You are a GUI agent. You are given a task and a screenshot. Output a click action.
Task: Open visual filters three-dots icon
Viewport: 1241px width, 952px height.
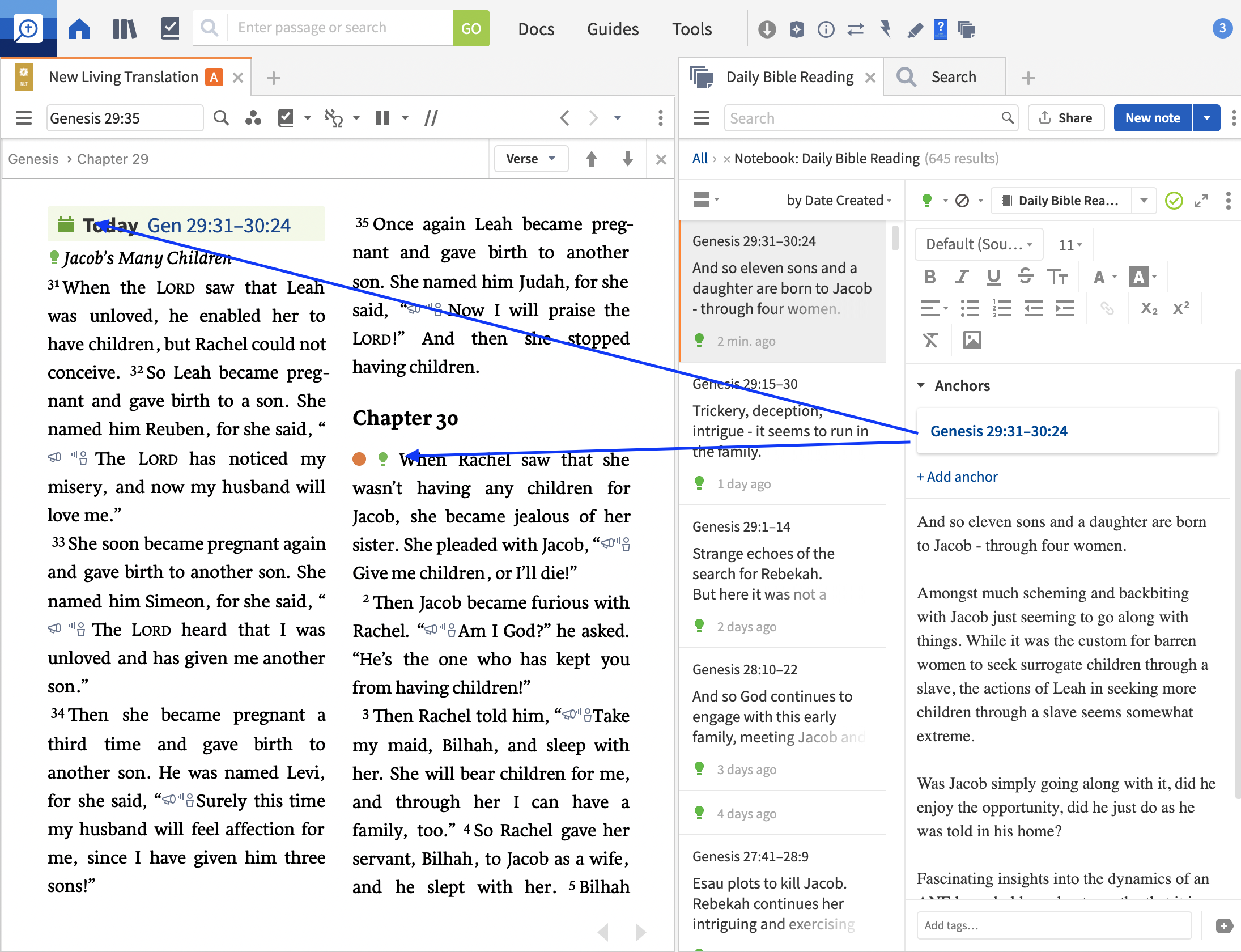tap(253, 118)
